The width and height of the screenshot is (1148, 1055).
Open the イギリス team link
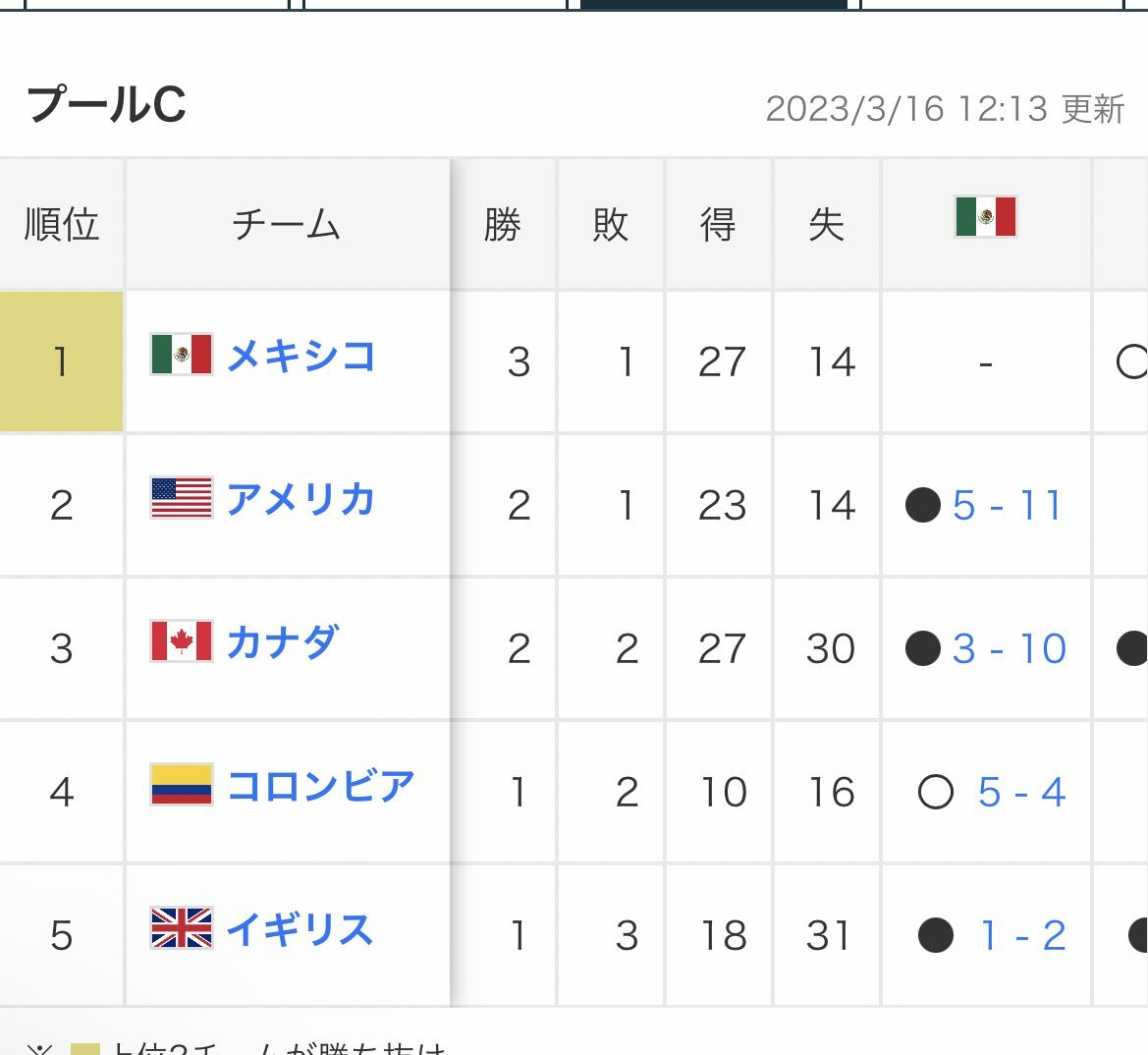pyautogui.click(x=301, y=930)
